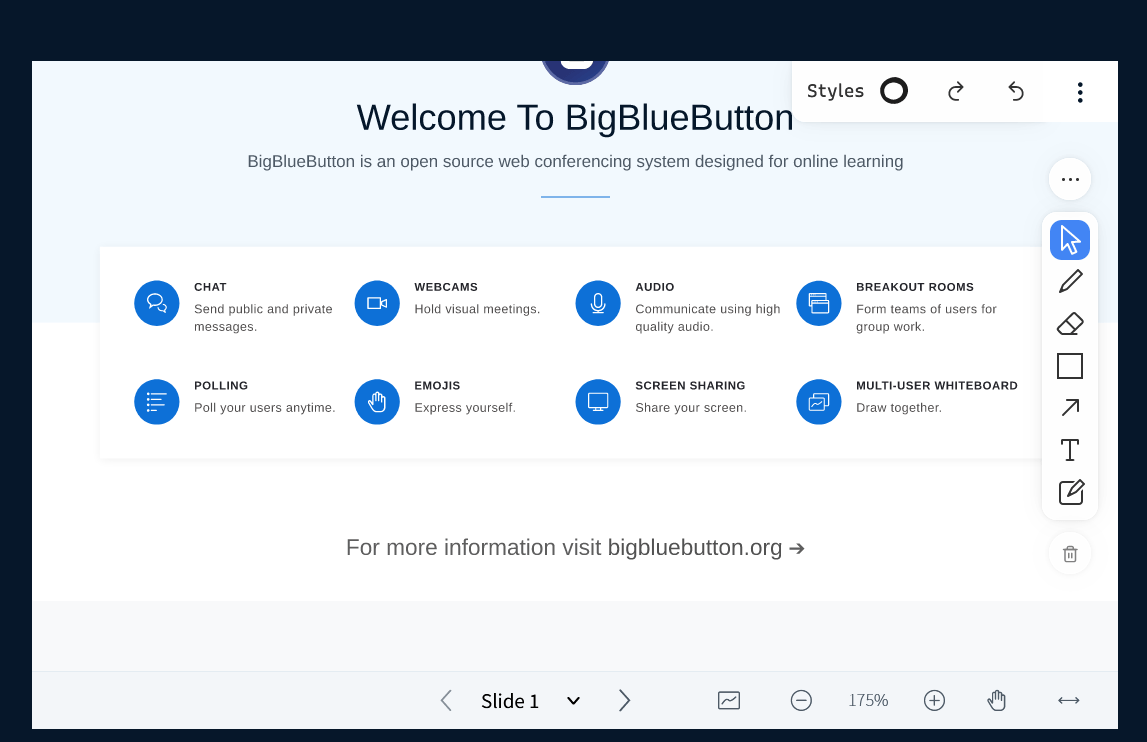The height and width of the screenshot is (742, 1147).
Task: Click the bigbluebutton.org information link text
Action: [695, 547]
